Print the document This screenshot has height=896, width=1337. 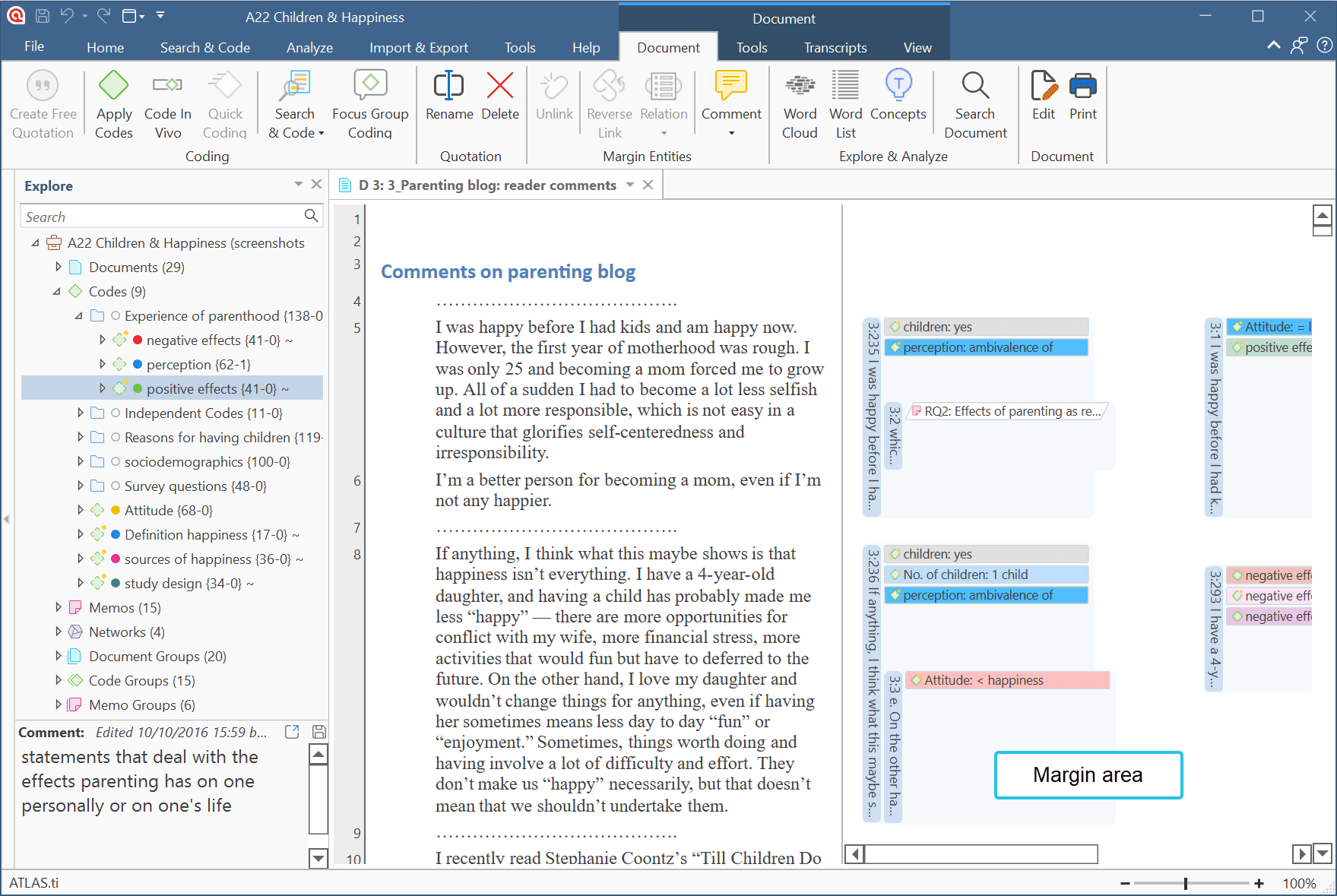coord(1083,96)
